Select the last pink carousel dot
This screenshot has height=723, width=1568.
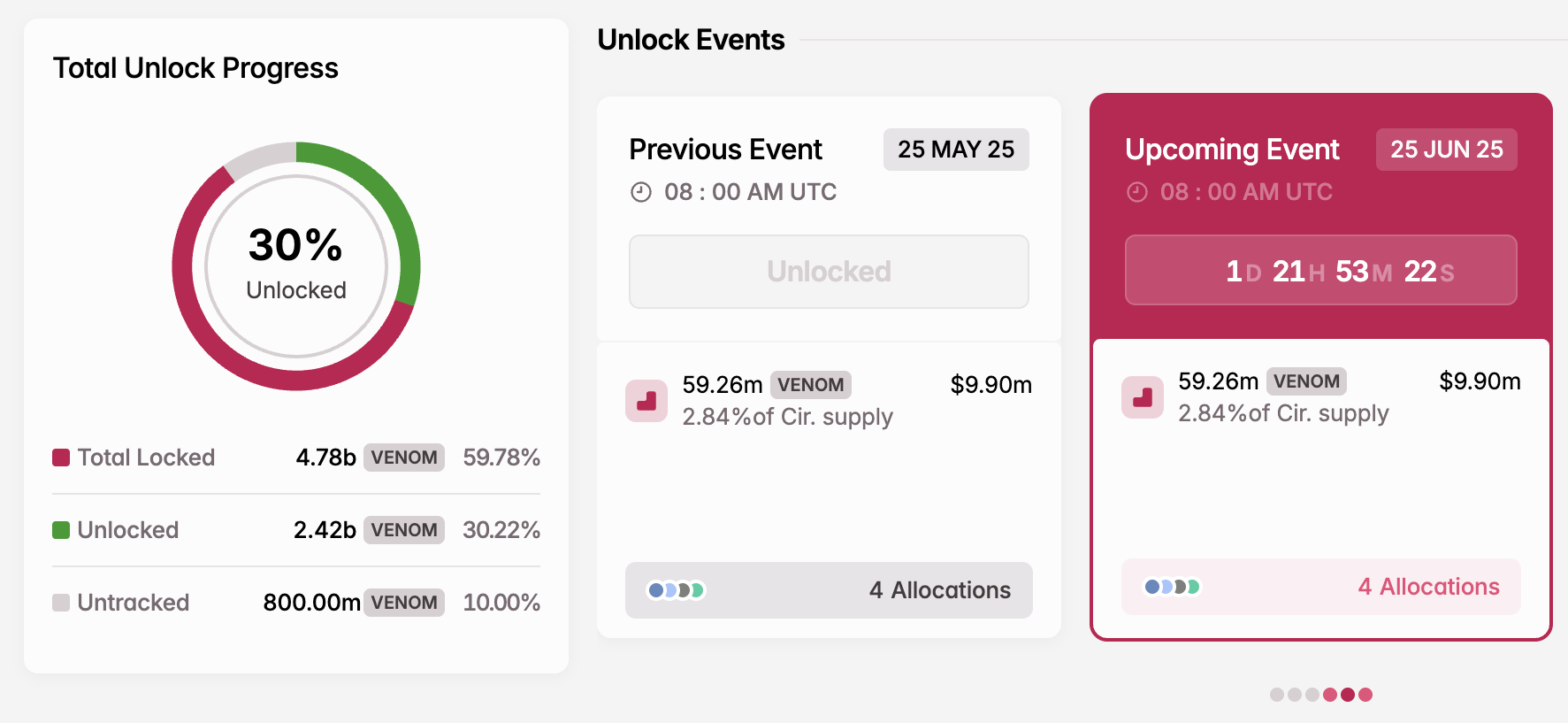(1365, 695)
